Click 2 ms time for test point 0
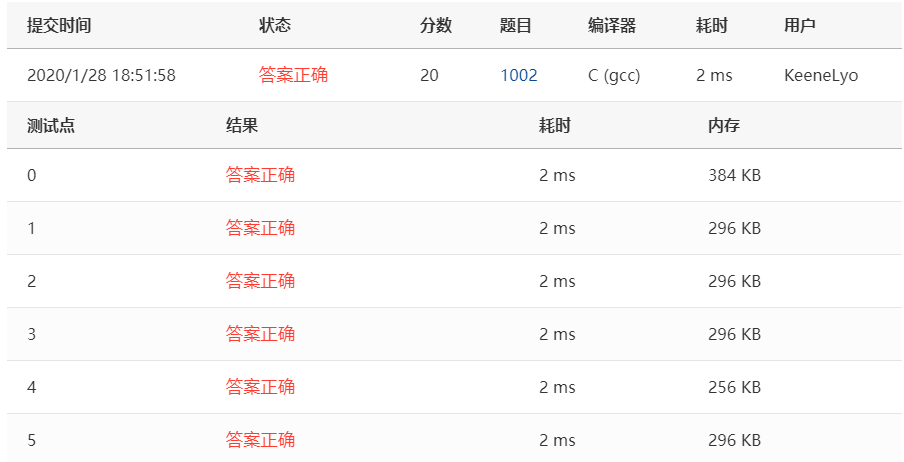 558,175
